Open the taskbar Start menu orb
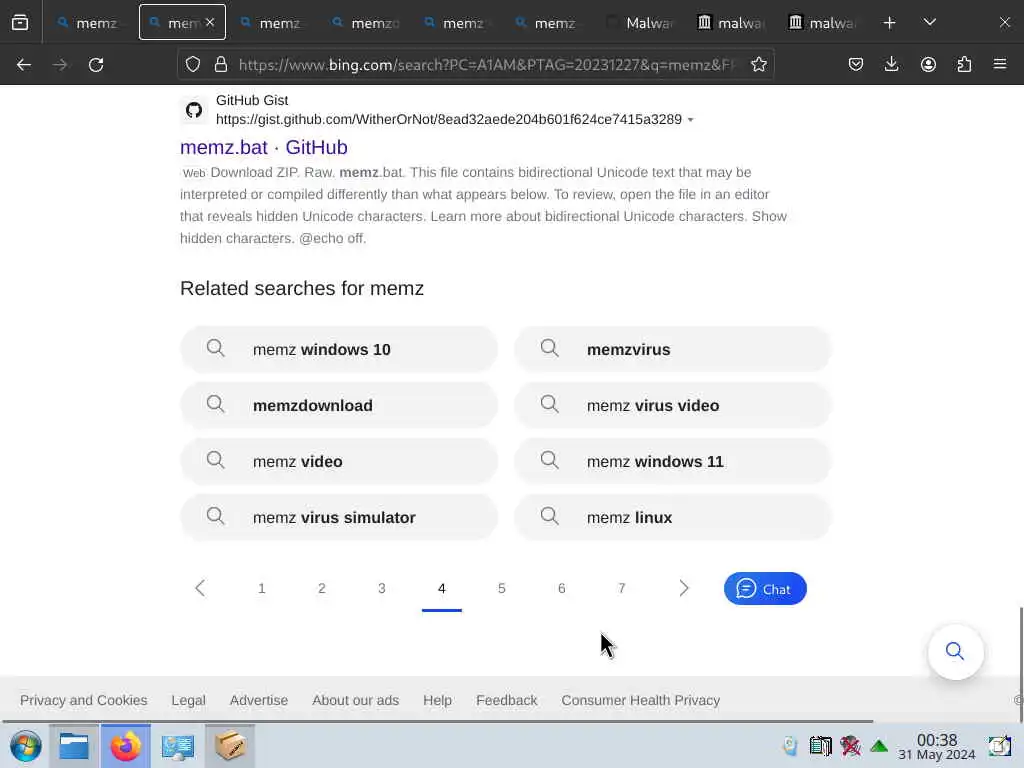1024x768 pixels. (25, 746)
